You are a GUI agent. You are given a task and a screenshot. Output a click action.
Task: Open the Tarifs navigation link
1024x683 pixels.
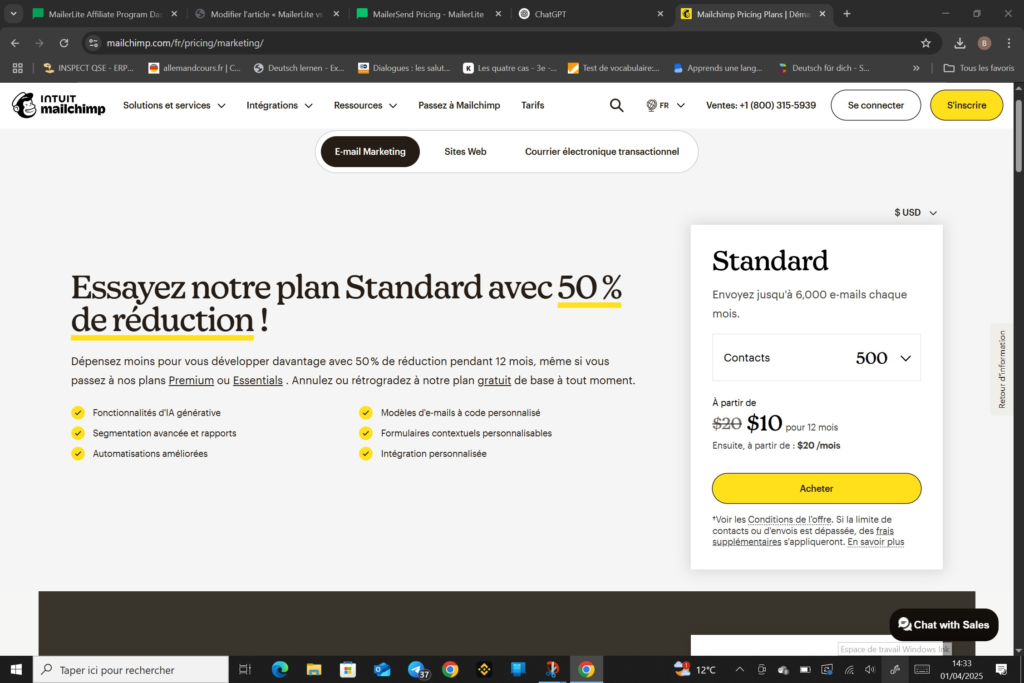coord(533,105)
